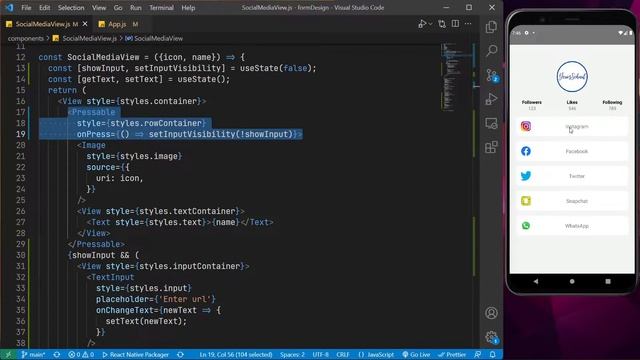Open Run and Debug panel
This screenshot has height=360, width=640.
[x=491, y=99]
